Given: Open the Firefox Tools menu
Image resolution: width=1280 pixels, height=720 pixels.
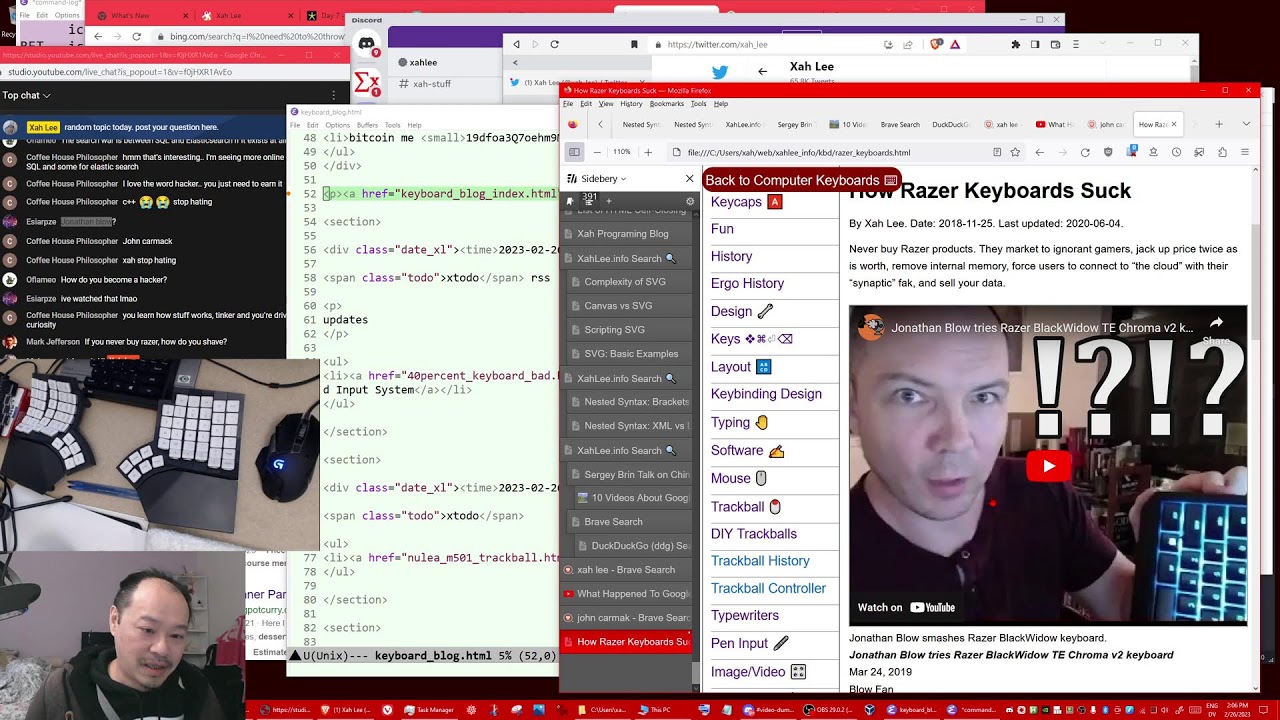Looking at the screenshot, I should [698, 104].
